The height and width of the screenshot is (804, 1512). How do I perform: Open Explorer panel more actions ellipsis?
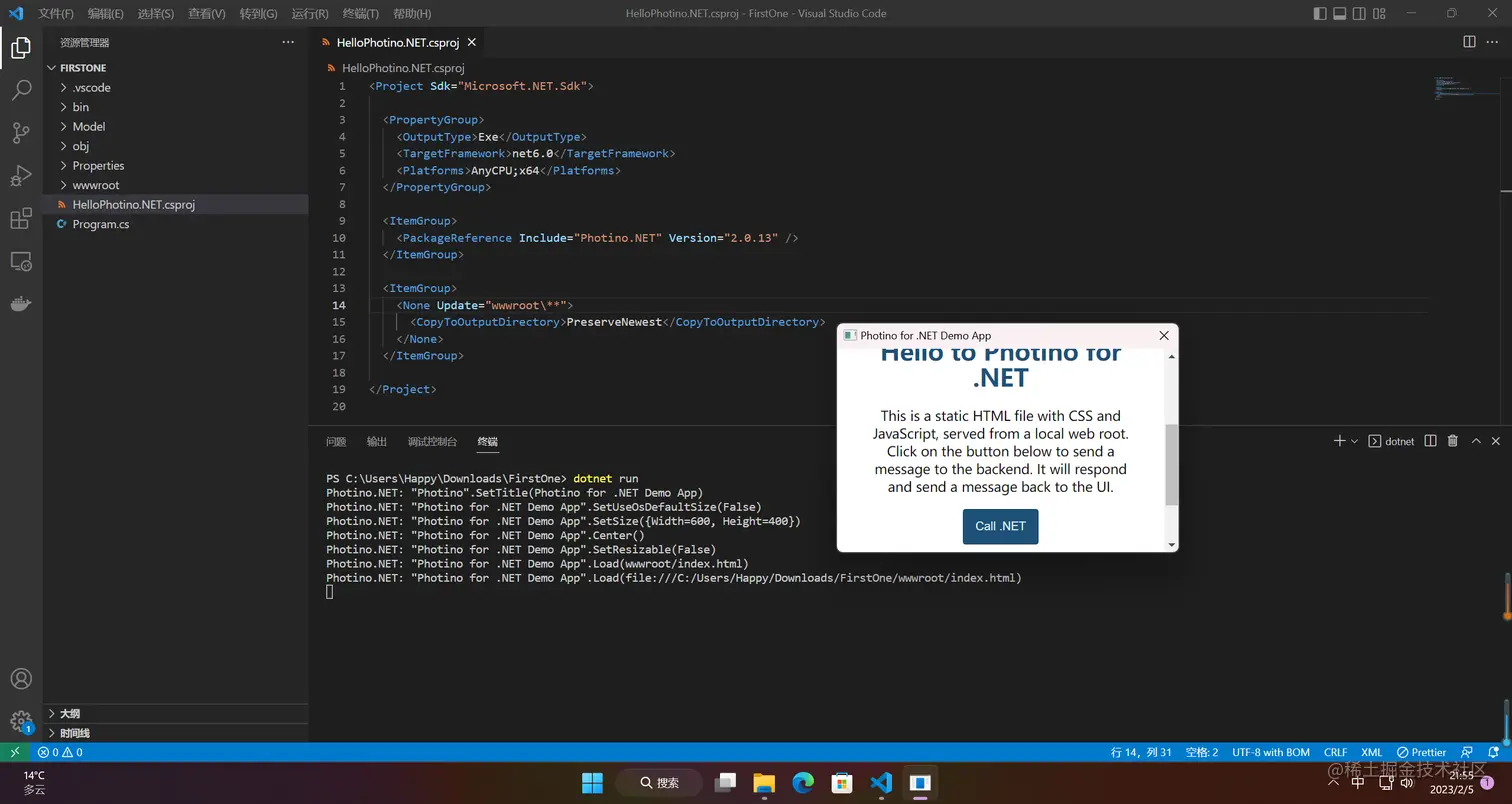pos(288,42)
